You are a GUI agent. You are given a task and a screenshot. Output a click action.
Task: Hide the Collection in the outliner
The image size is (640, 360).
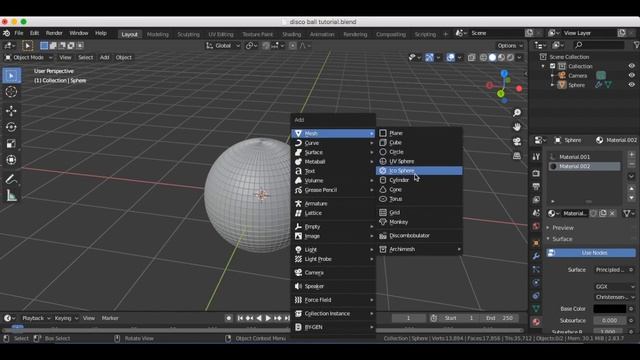pos(631,66)
